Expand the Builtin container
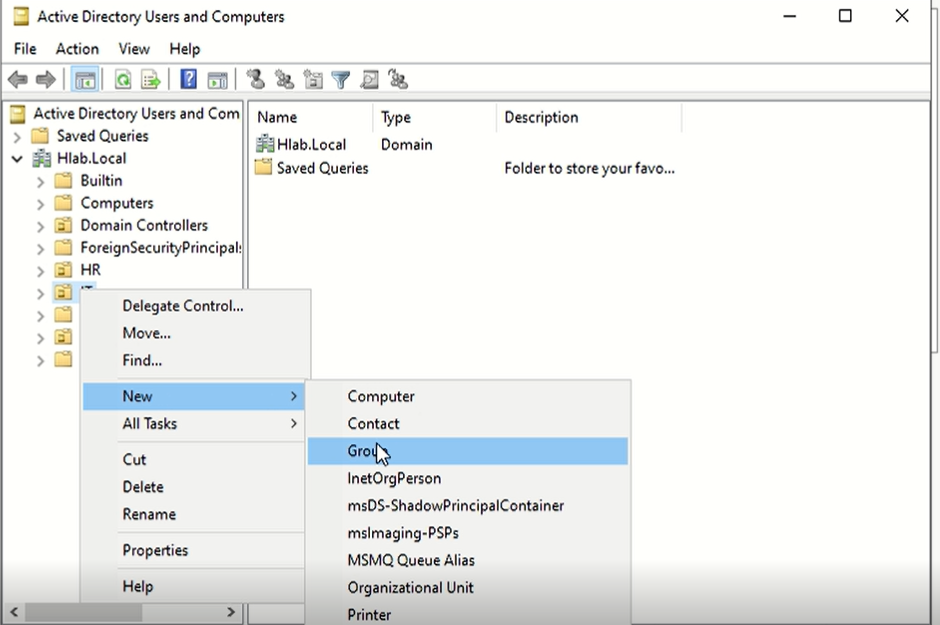This screenshot has height=625, width=940. coord(40,182)
